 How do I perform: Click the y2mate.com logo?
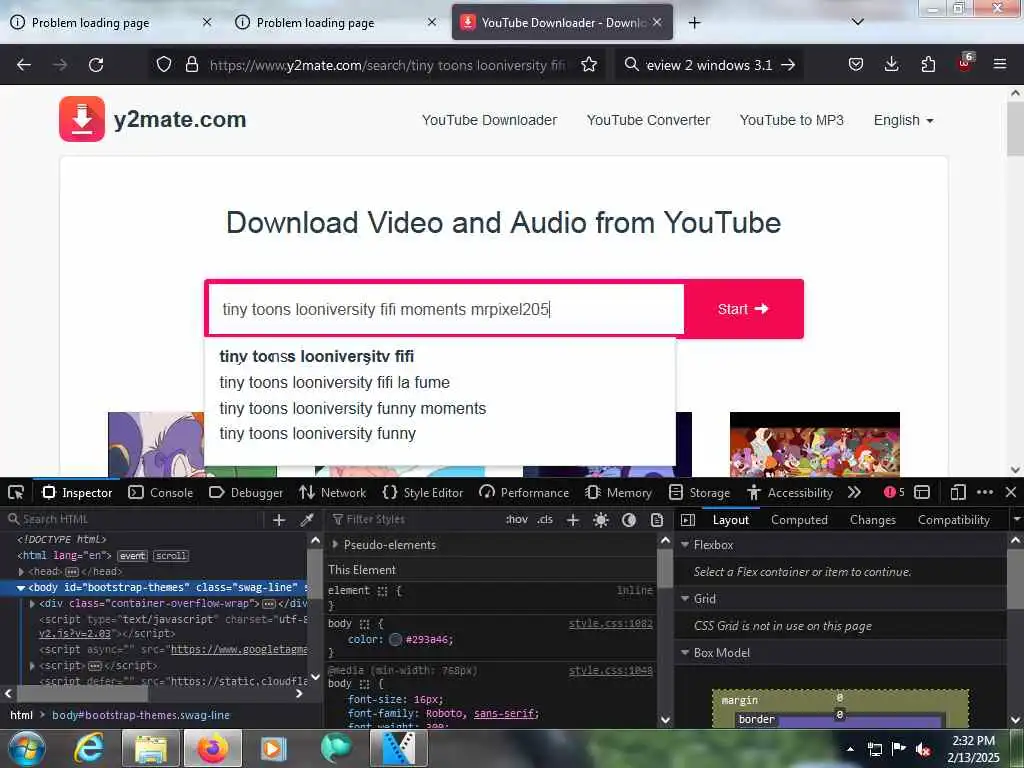click(153, 120)
